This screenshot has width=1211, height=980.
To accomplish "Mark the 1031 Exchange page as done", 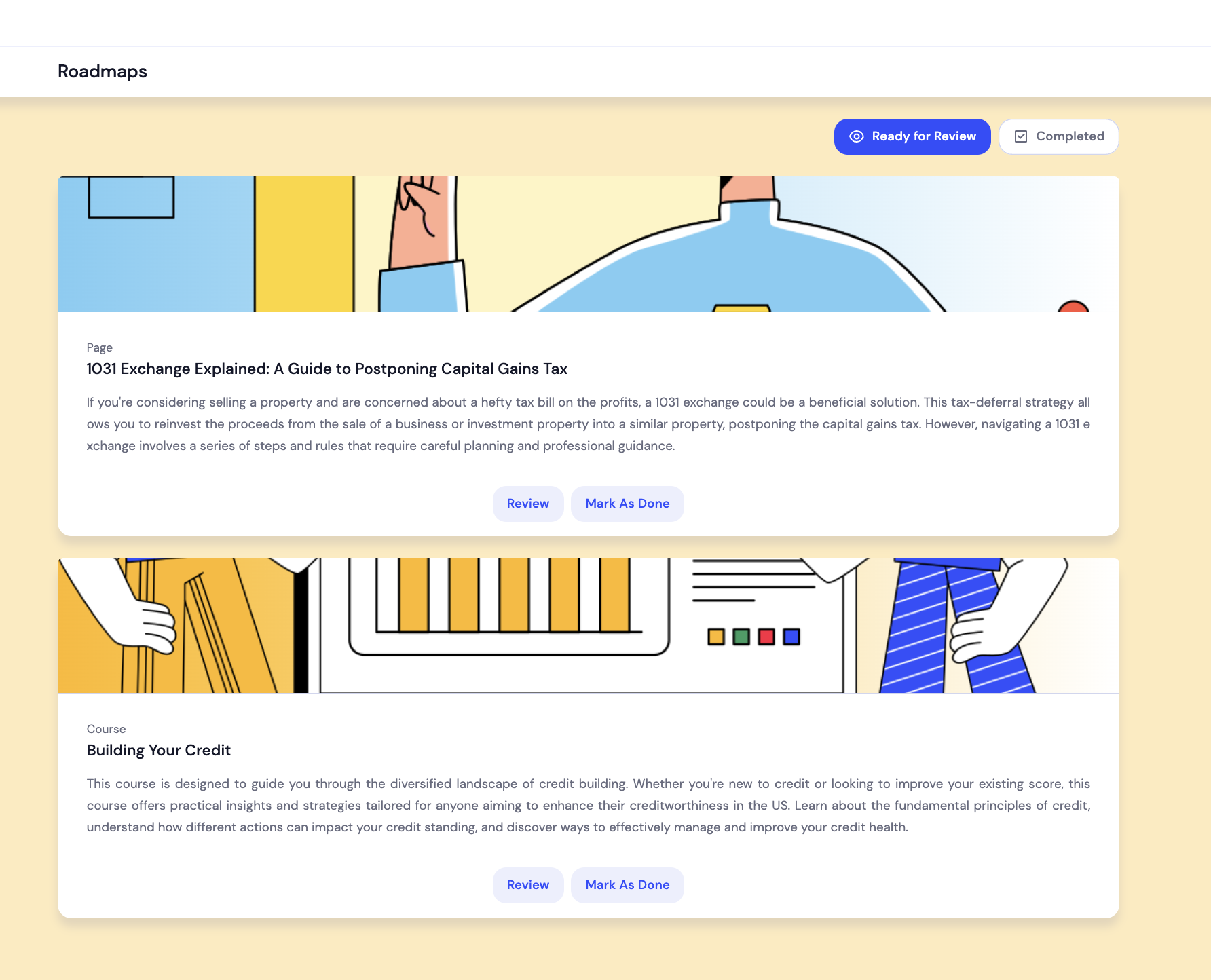I will click(627, 504).
